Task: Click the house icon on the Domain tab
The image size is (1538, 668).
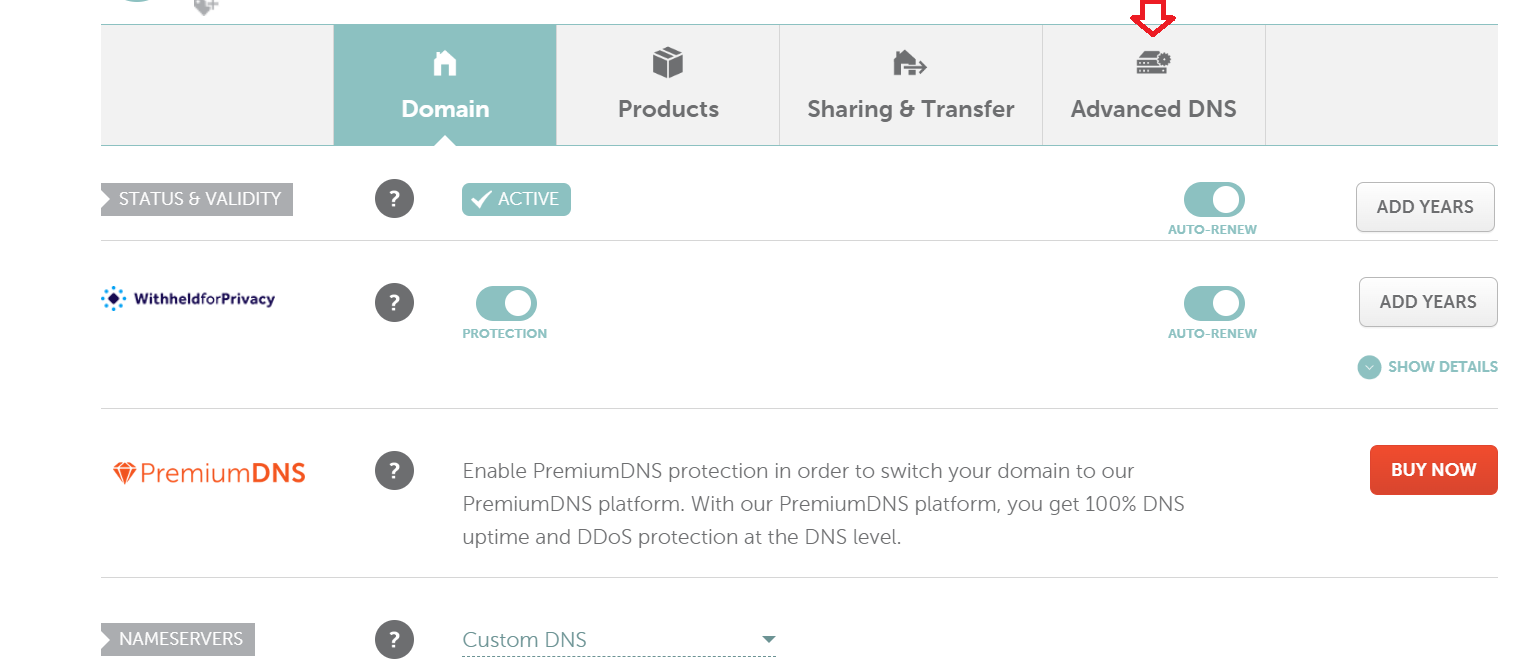Action: click(x=445, y=64)
